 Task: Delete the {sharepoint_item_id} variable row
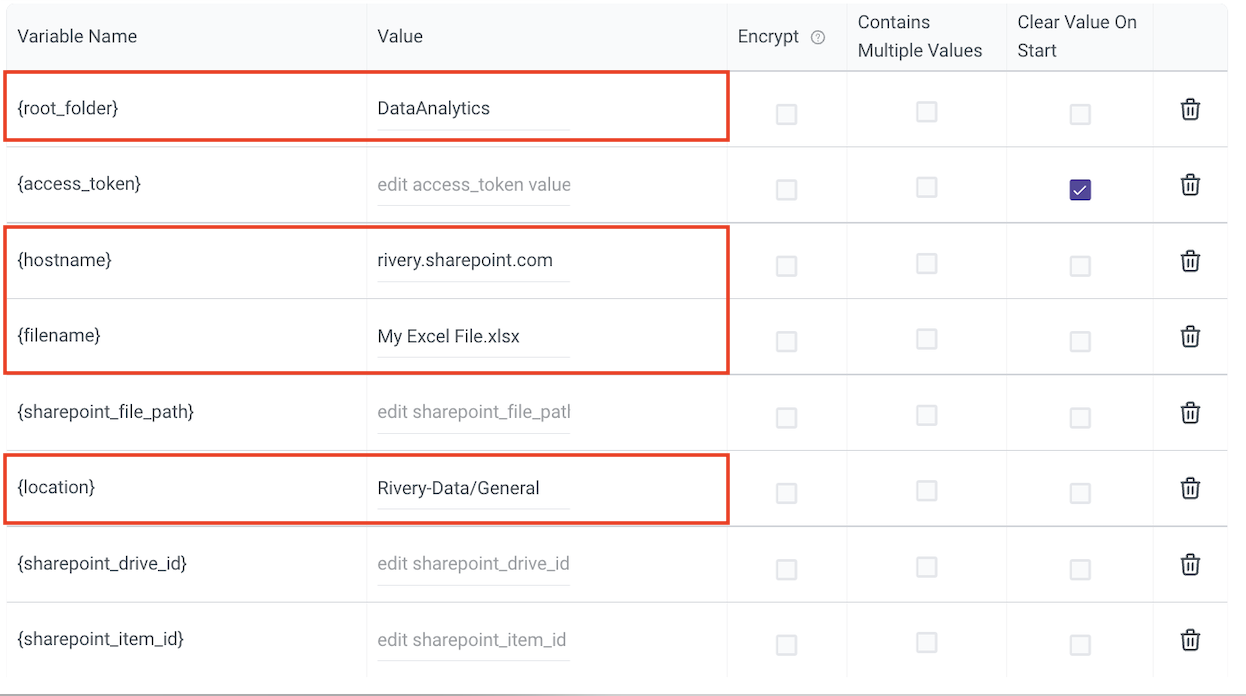[1190, 640]
